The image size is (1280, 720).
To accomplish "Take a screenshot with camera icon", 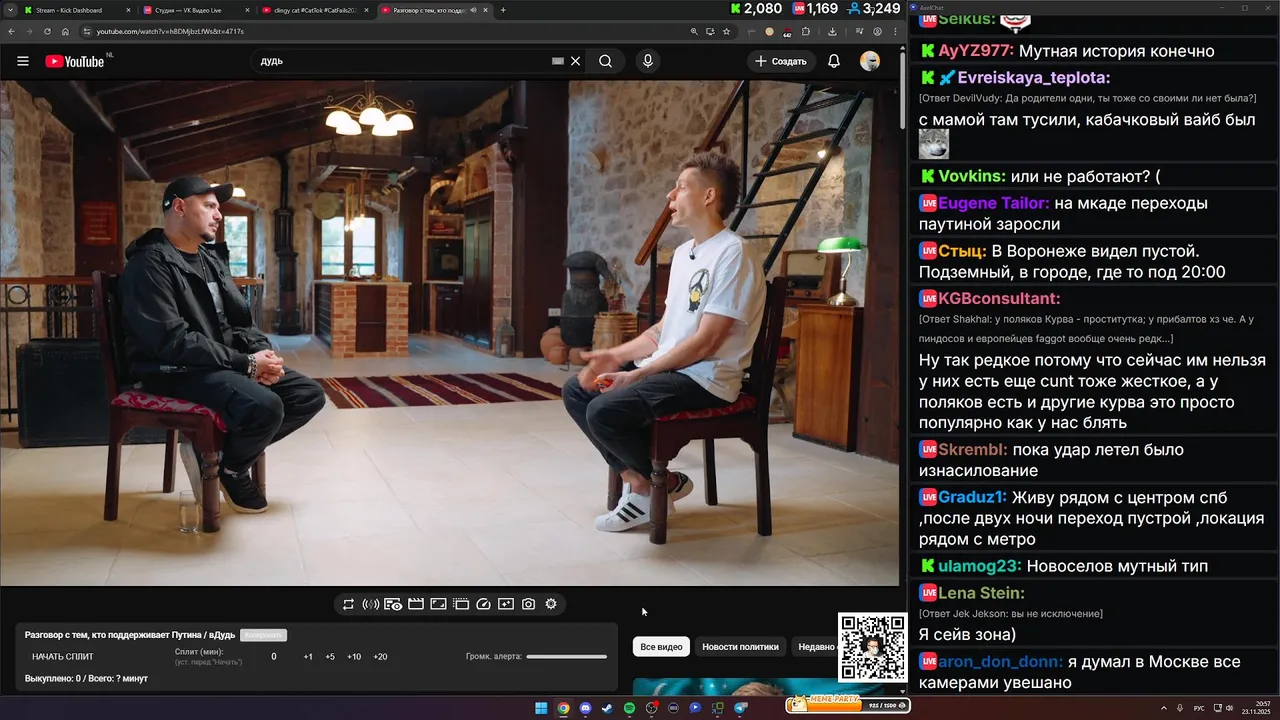I will point(528,604).
